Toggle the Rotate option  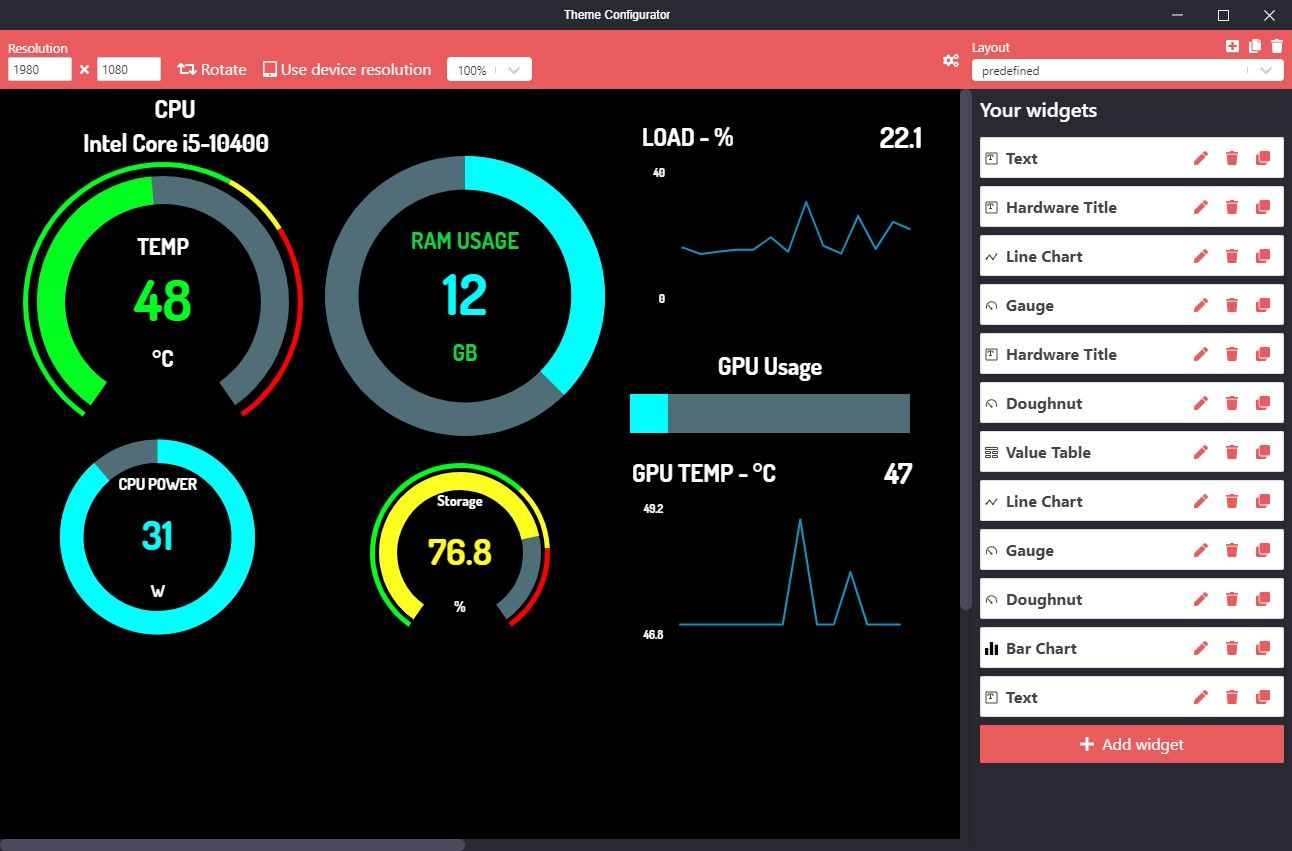pyautogui.click(x=211, y=69)
